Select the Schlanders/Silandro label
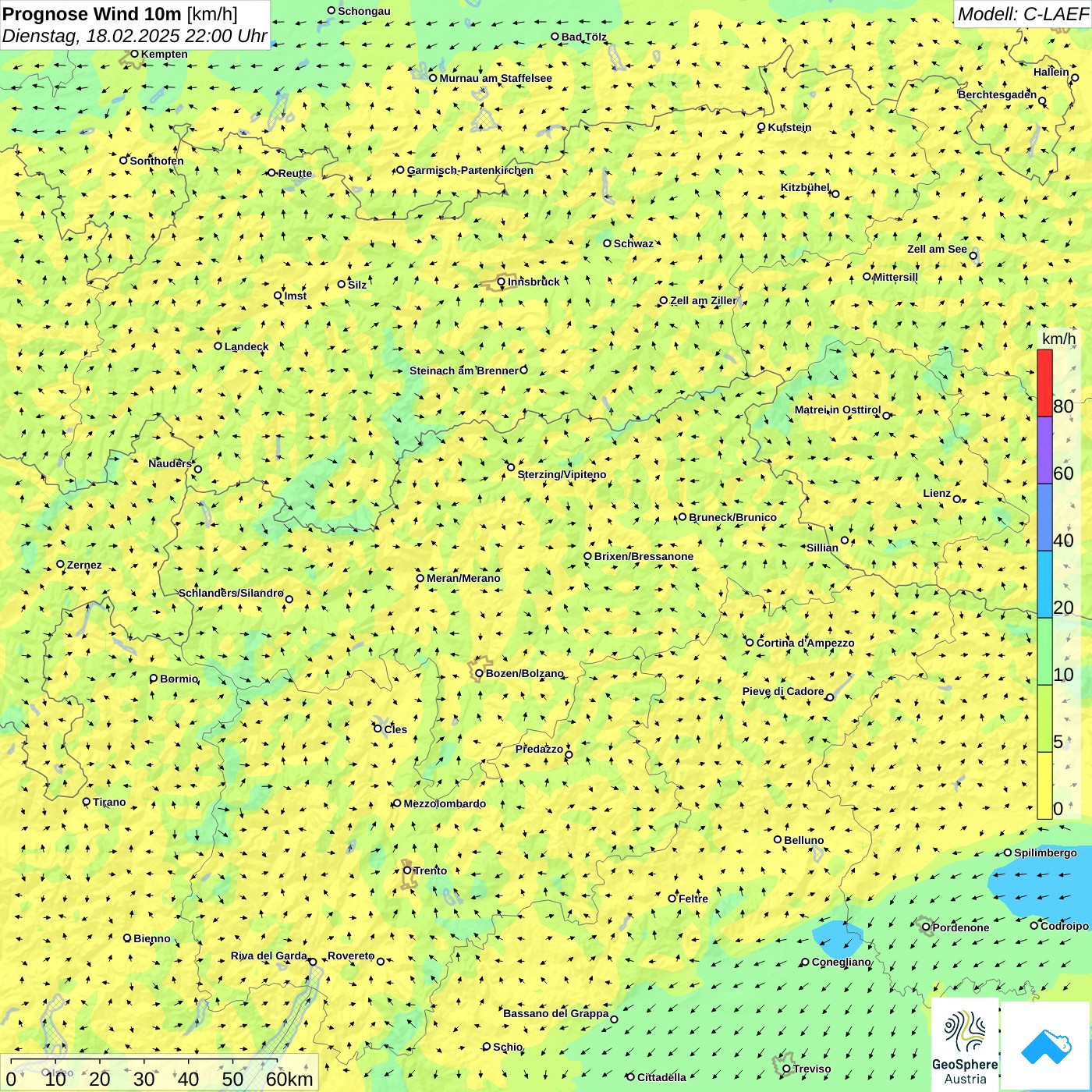 (x=231, y=593)
